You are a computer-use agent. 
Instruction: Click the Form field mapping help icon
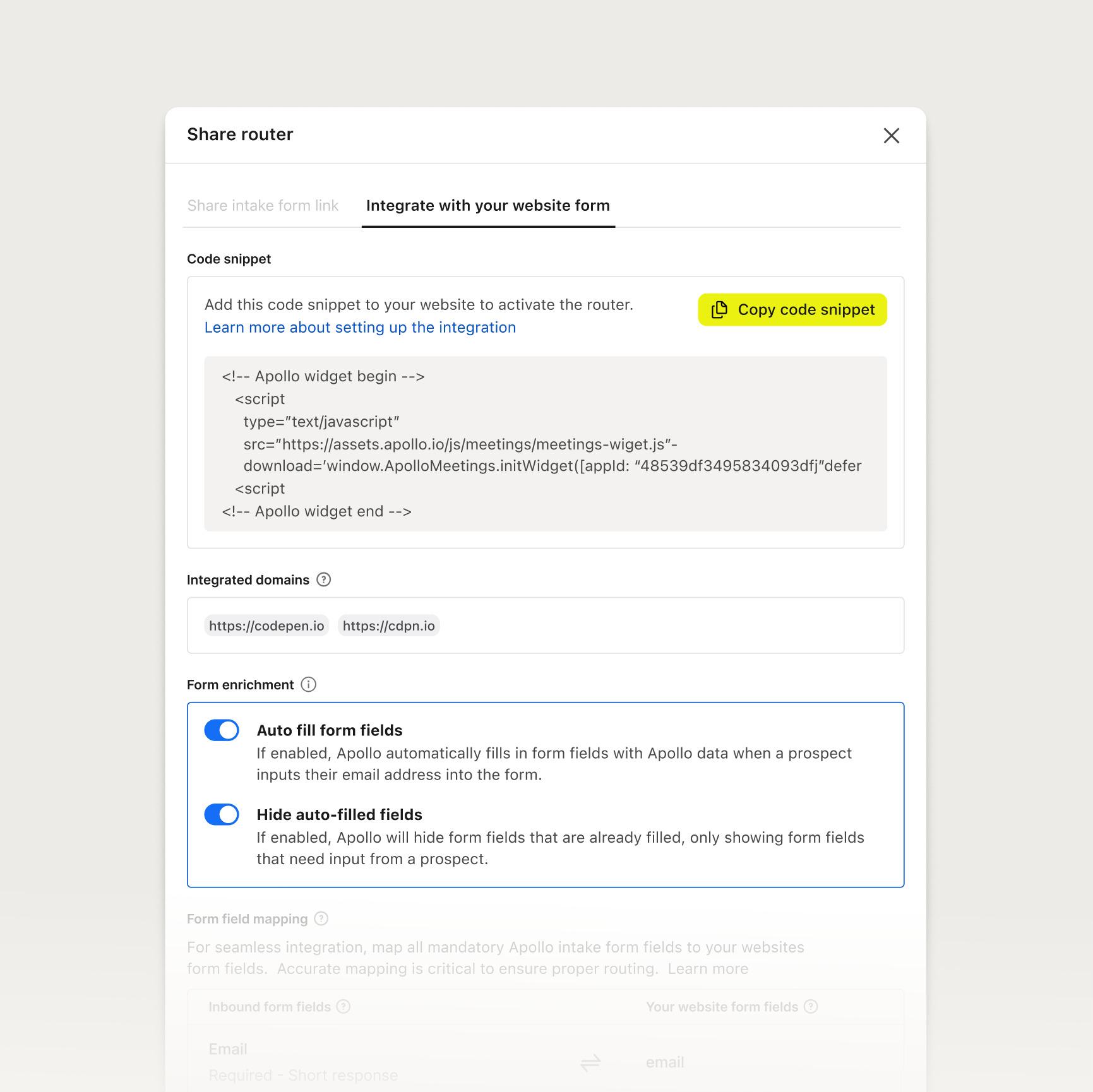tap(321, 919)
